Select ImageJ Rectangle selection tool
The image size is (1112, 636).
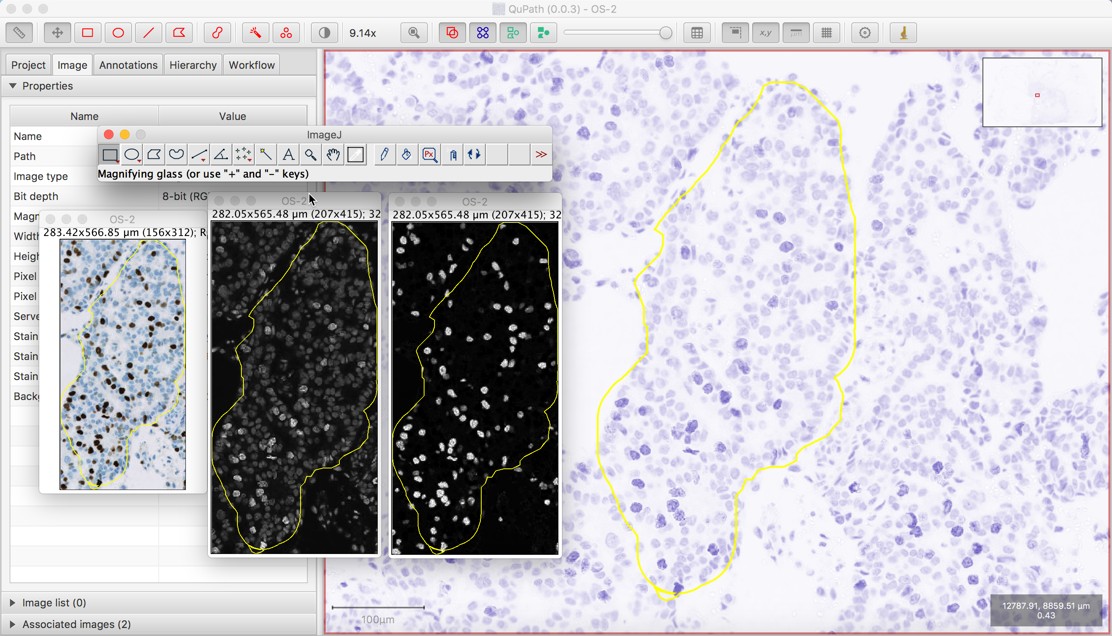[109, 155]
